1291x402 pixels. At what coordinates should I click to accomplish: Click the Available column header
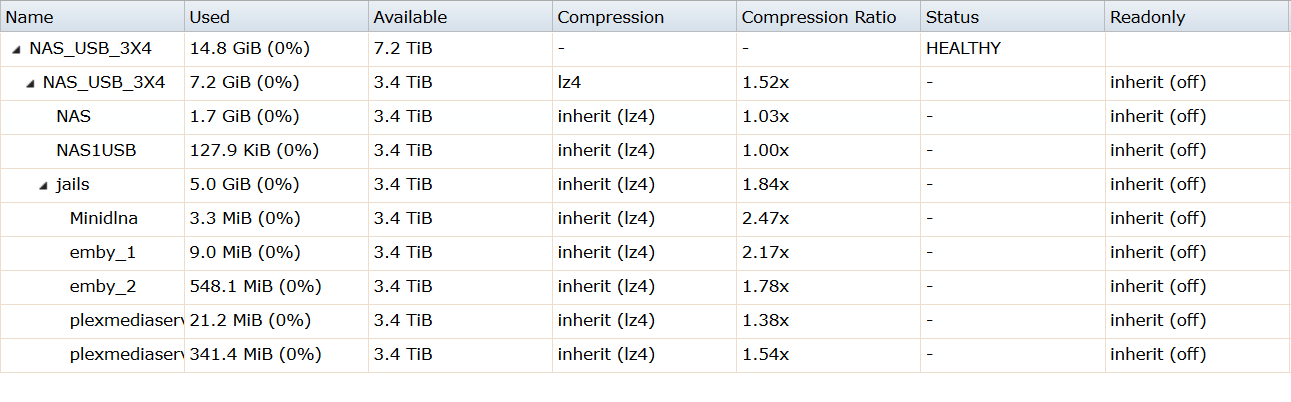410,17
